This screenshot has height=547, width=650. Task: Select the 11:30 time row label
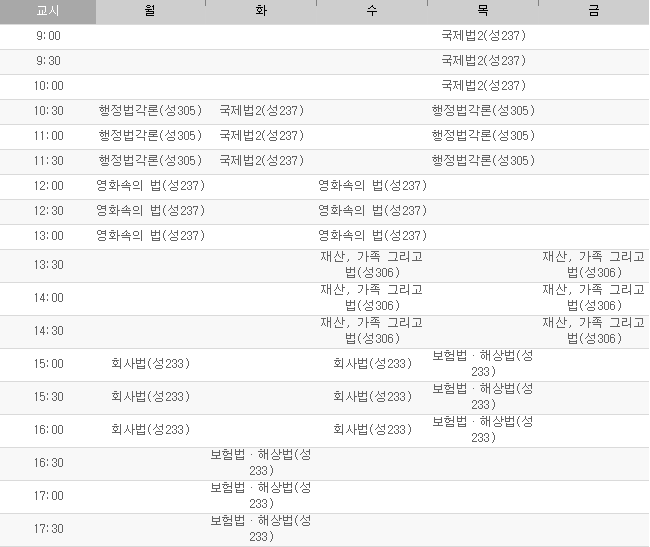(49, 161)
